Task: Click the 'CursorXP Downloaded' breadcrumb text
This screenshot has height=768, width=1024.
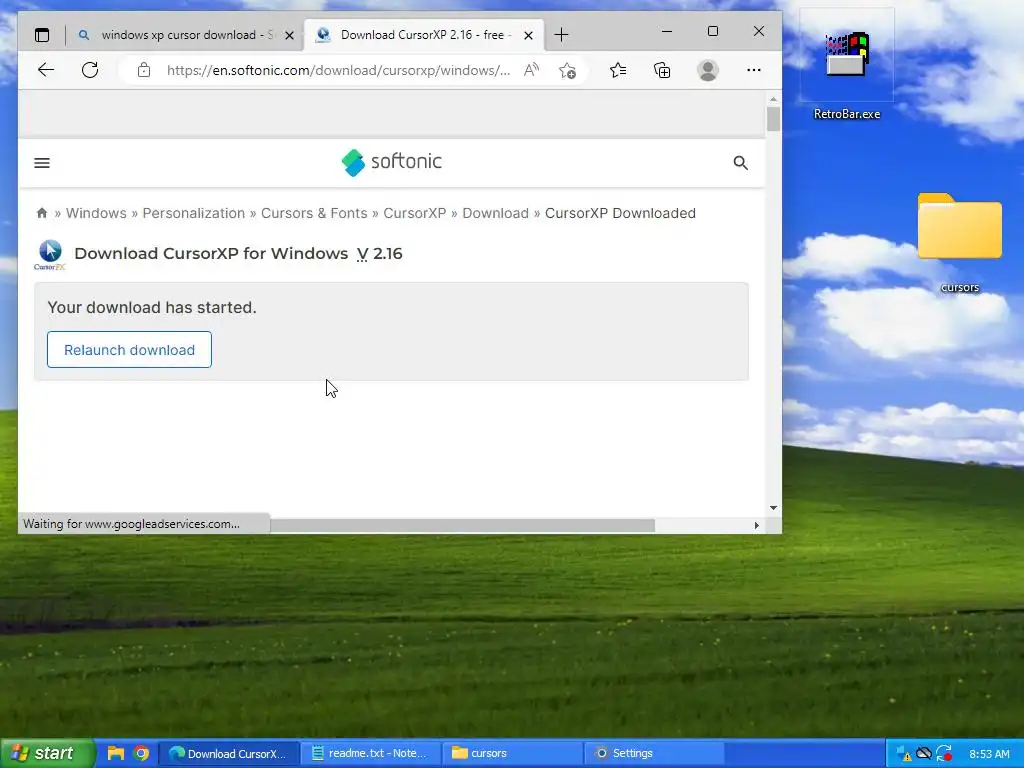Action: 620,213
